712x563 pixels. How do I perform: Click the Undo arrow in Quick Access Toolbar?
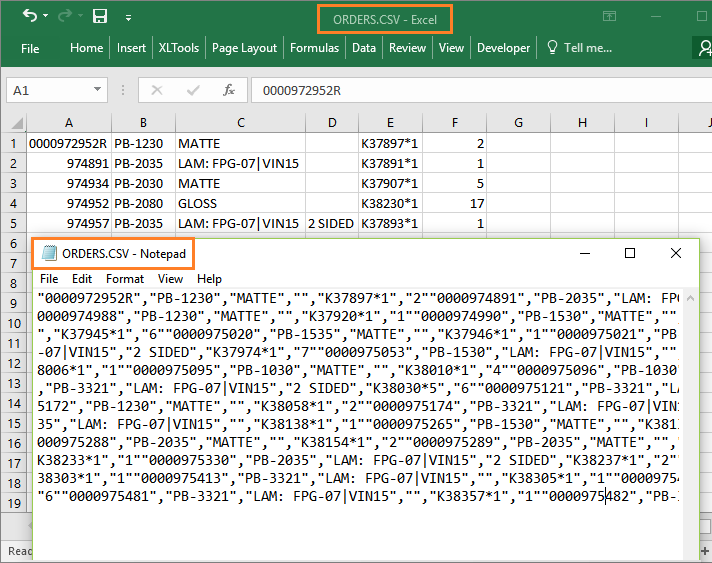[x=29, y=16]
